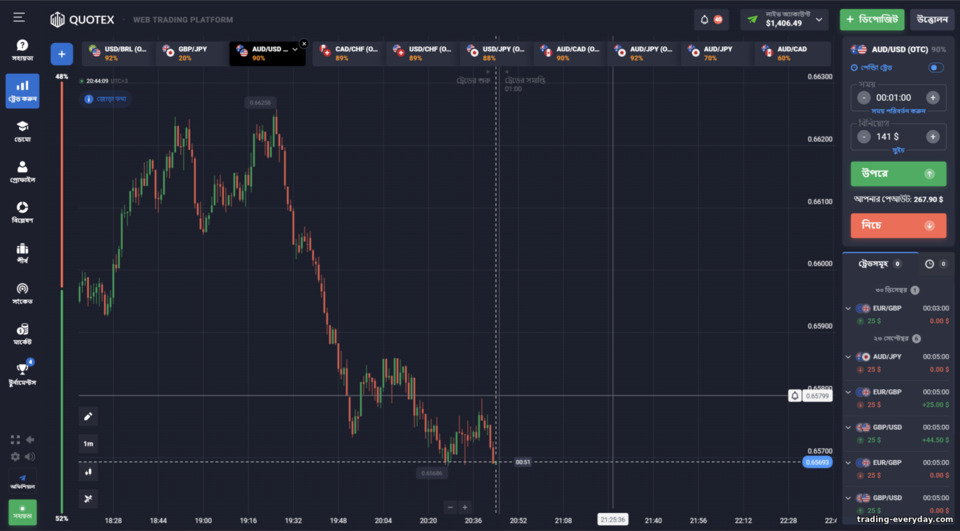Increase the trade time with plus

(x=932, y=97)
